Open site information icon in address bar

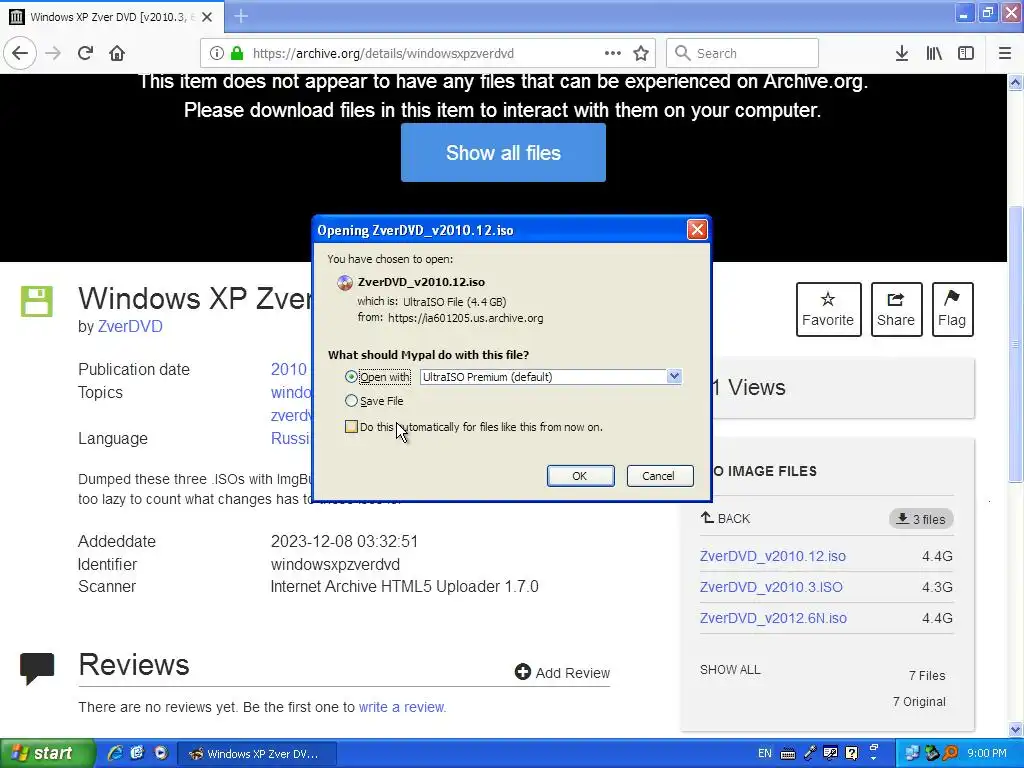pos(217,54)
